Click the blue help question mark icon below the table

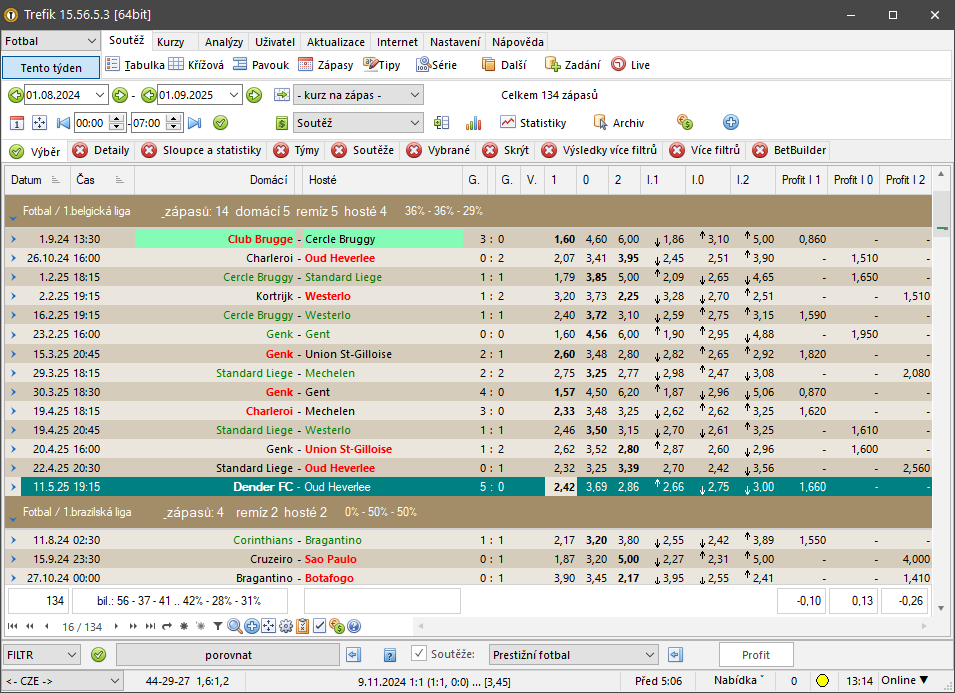(354, 626)
